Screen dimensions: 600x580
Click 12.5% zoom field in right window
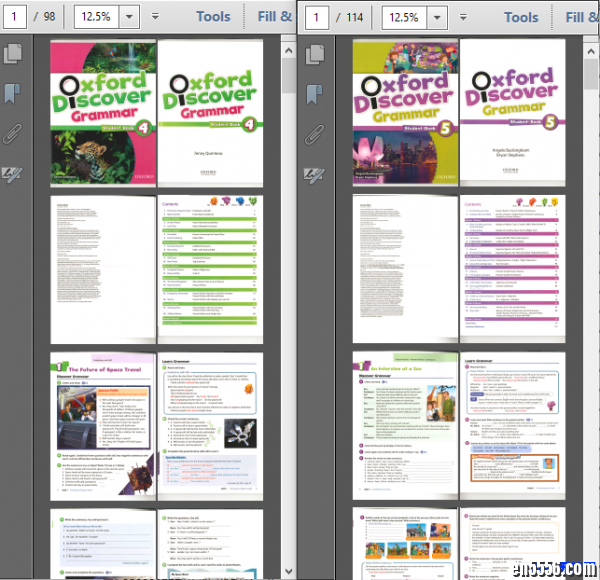(x=404, y=18)
